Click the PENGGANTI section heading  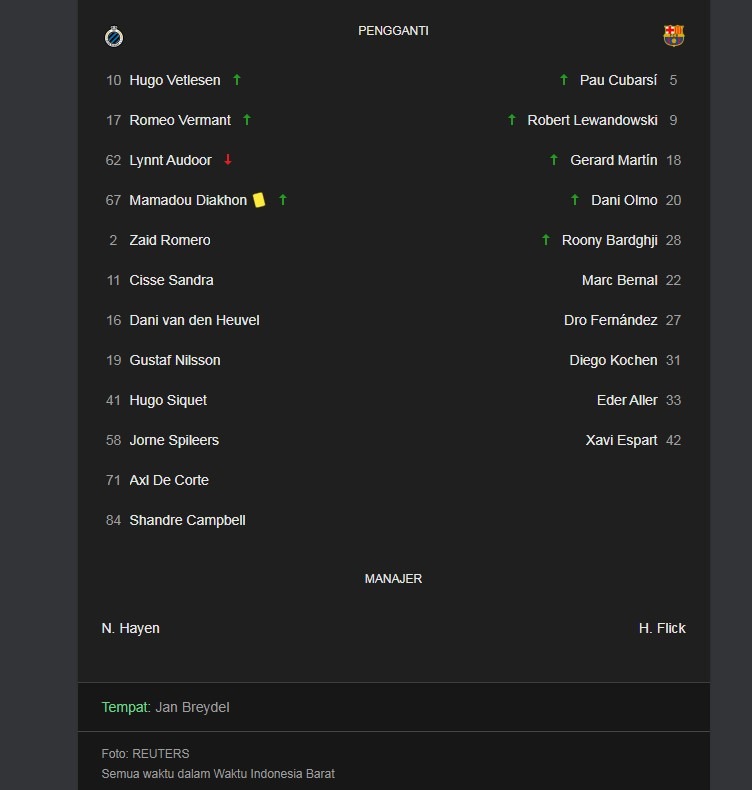393,31
